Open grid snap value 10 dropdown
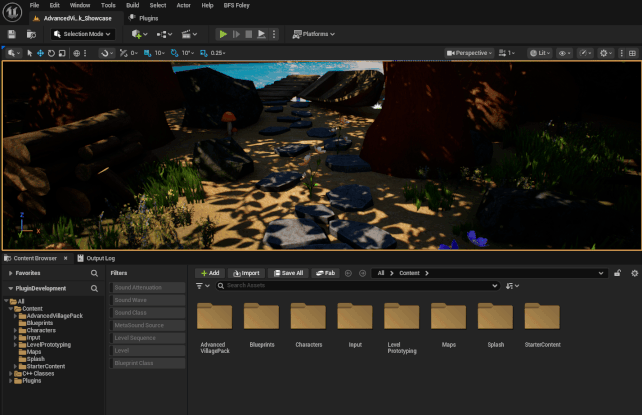This screenshot has height=415, width=642. tap(159, 53)
